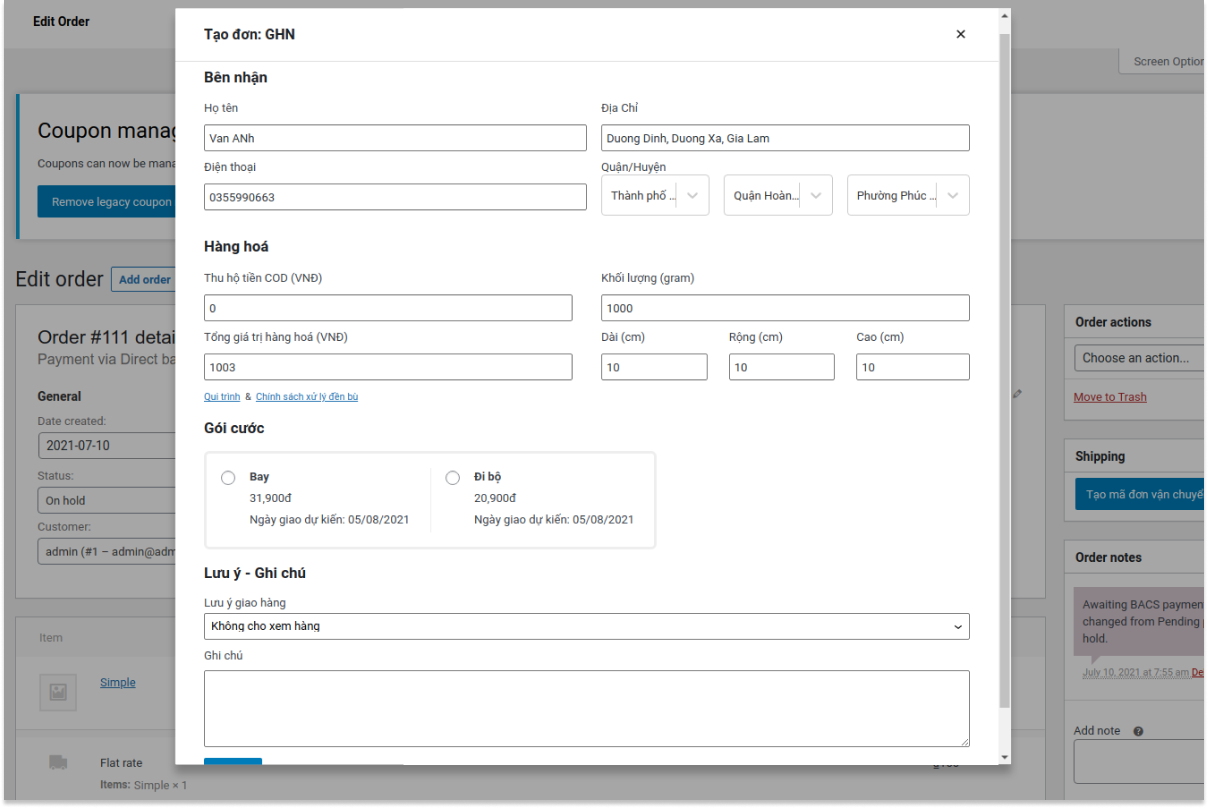Screen dimensions: 1208x808
Task: Open the Lưu ý giao hàng dropdown
Action: [x=586, y=626]
